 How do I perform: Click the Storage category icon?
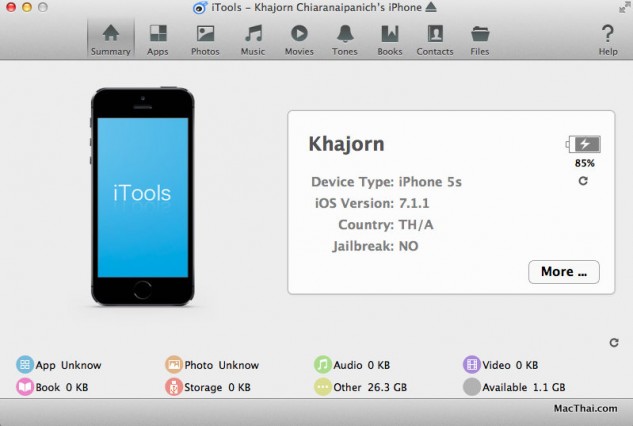(174, 387)
